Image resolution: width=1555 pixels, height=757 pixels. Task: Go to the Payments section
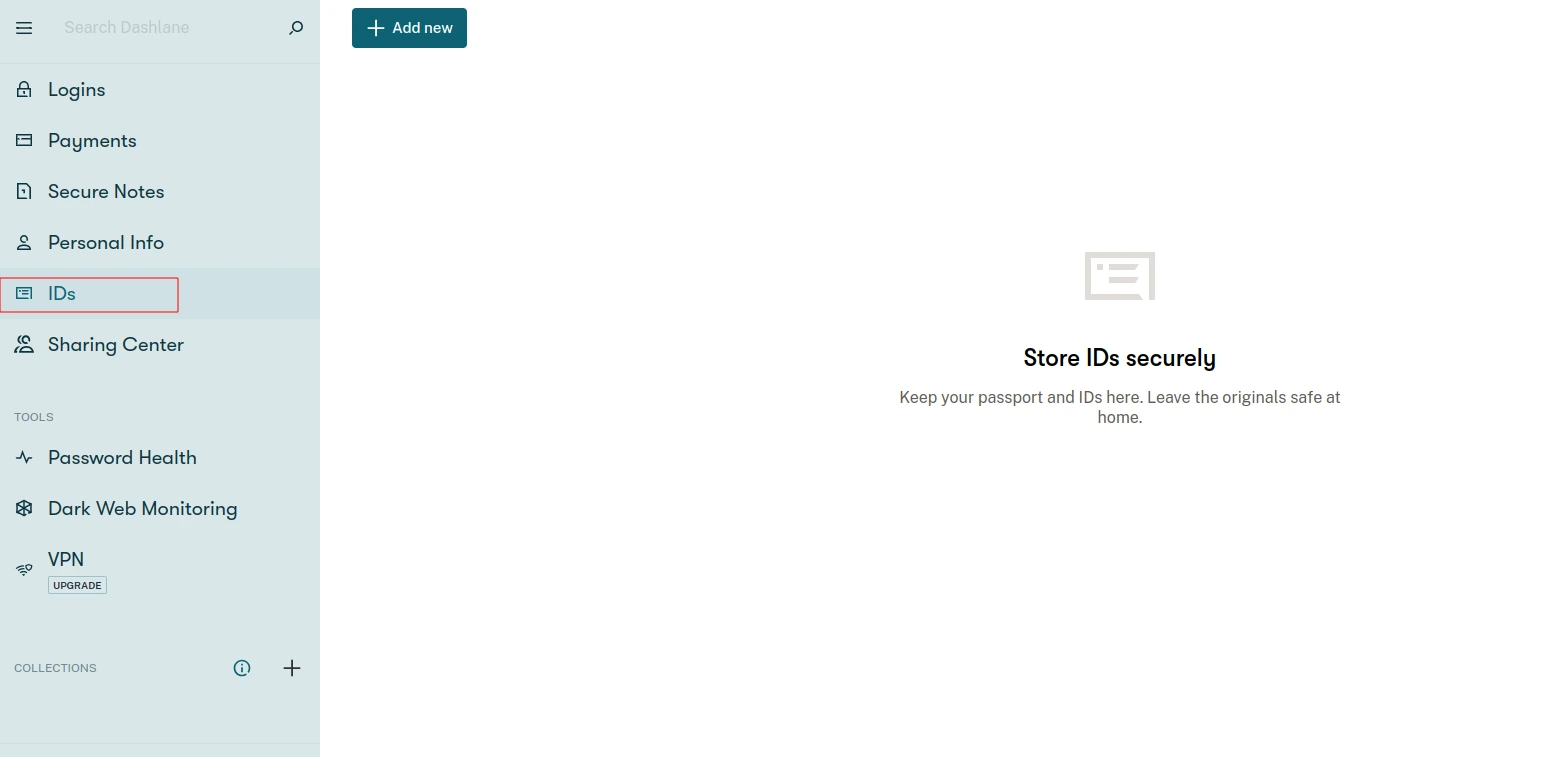click(x=160, y=141)
